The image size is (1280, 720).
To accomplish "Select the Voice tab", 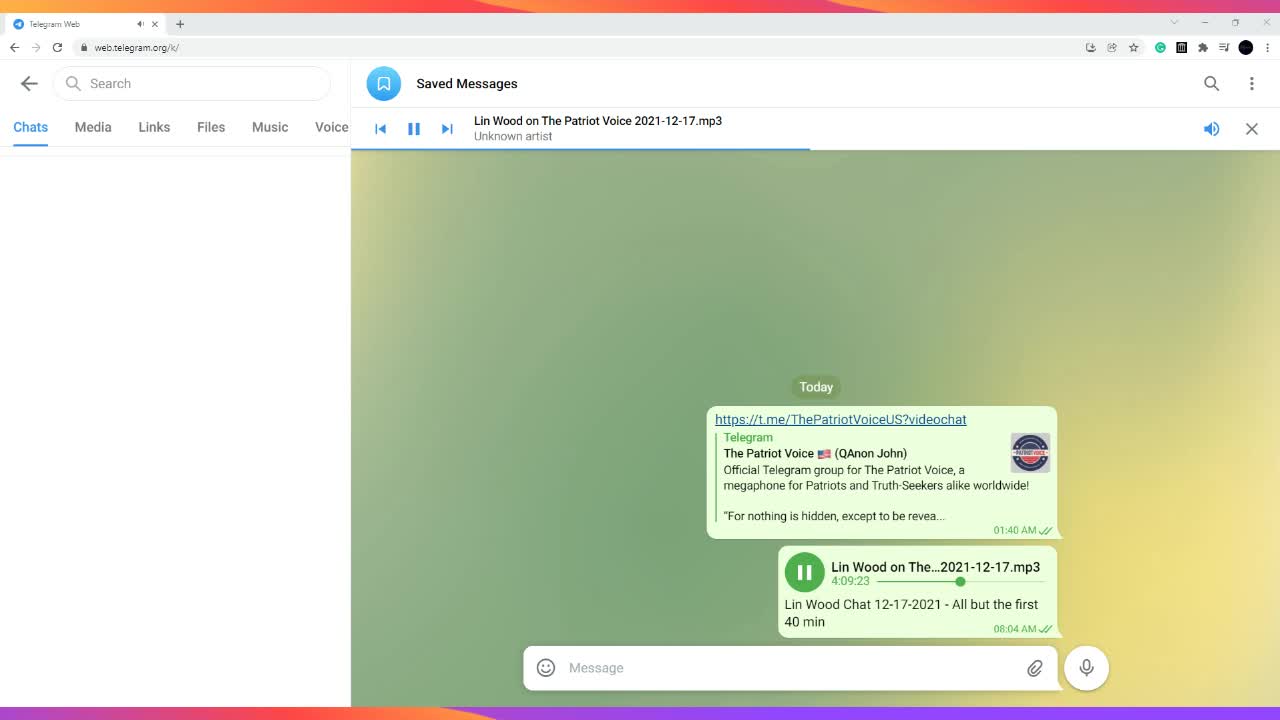I will click(x=331, y=127).
